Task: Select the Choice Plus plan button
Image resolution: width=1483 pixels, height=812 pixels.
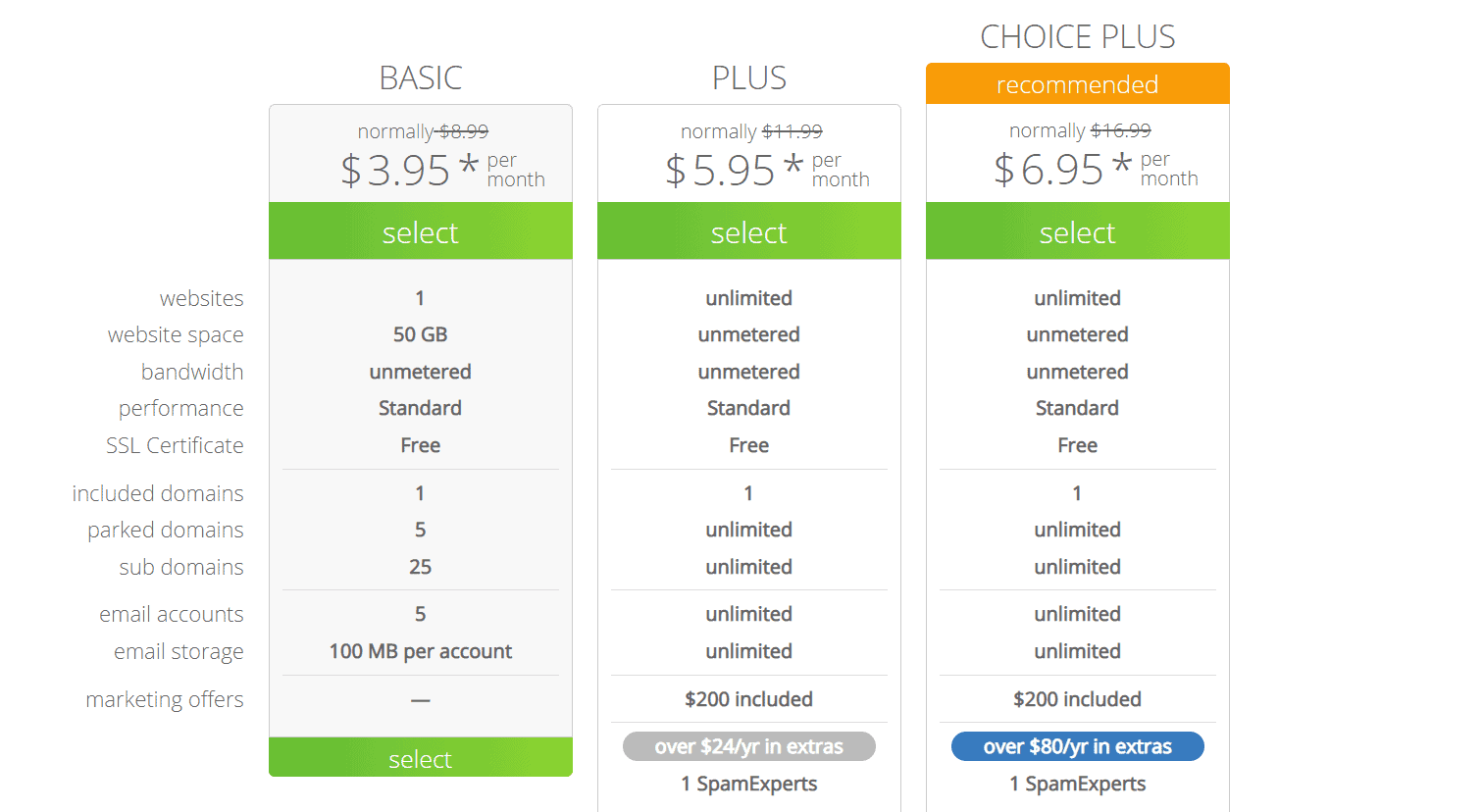Action: pos(1078,231)
